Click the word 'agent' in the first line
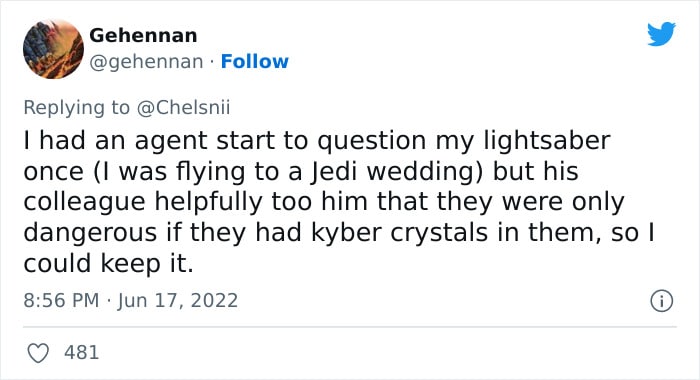The height and width of the screenshot is (380, 700). point(171,142)
